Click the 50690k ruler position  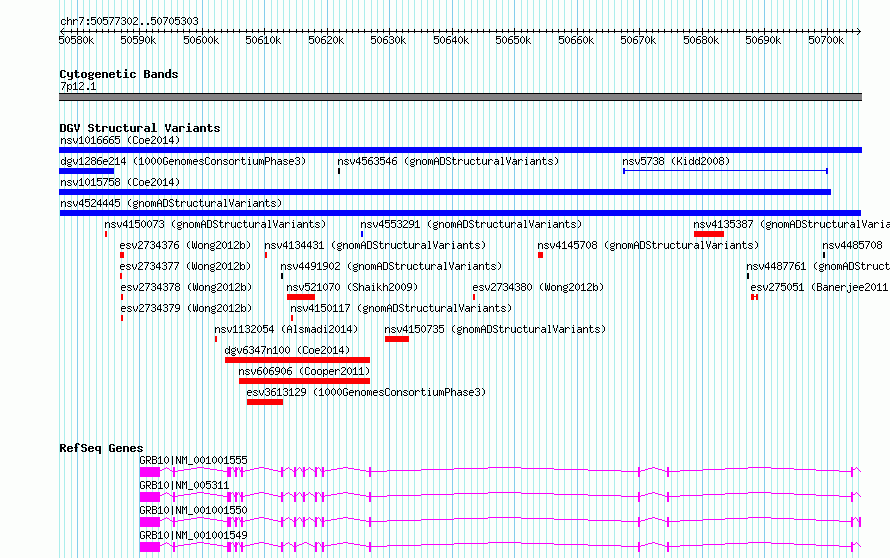click(763, 40)
